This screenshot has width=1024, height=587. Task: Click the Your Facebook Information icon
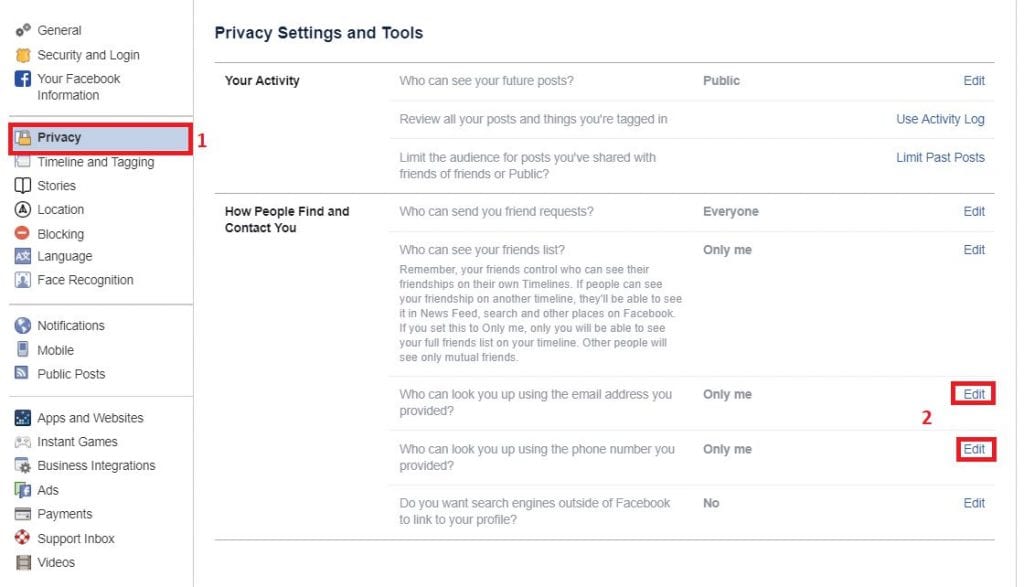tap(22, 79)
